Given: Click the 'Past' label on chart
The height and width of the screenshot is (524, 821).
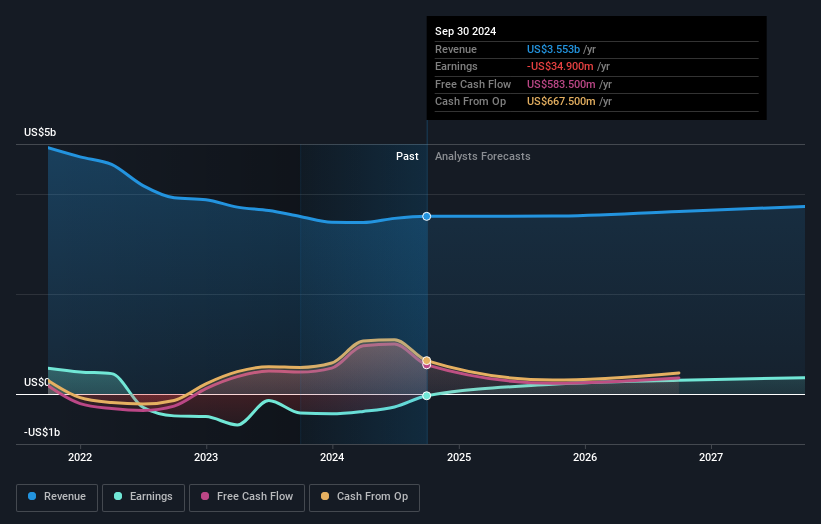Looking at the screenshot, I should point(407,156).
